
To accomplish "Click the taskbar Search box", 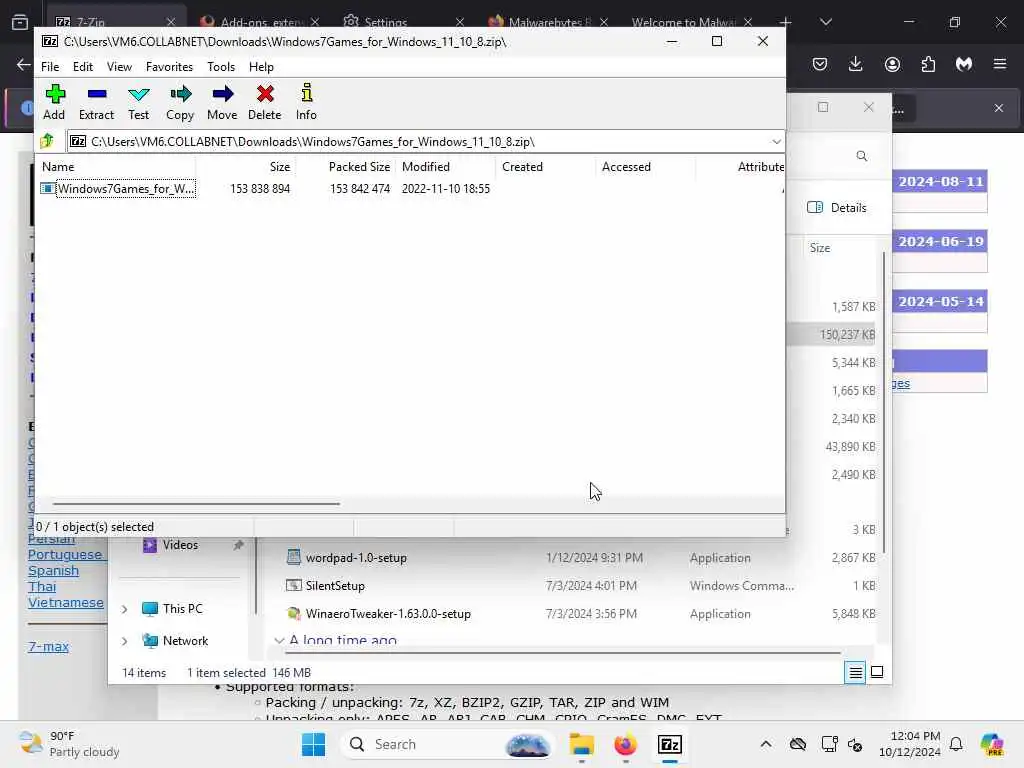I will coord(447,744).
